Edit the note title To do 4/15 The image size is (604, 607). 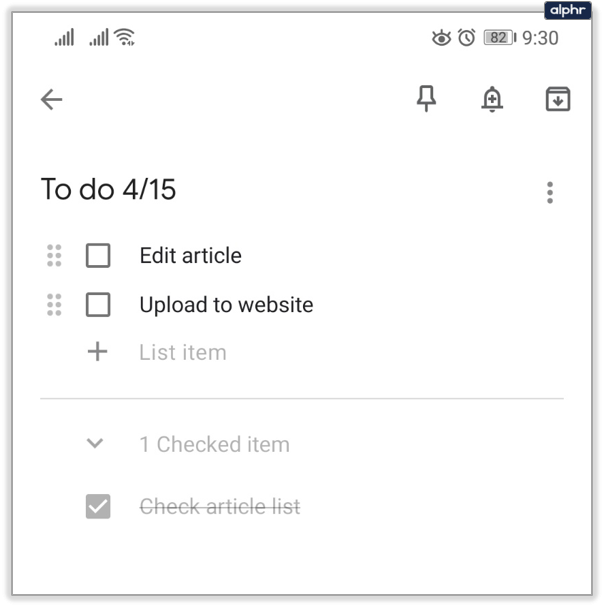point(108,189)
